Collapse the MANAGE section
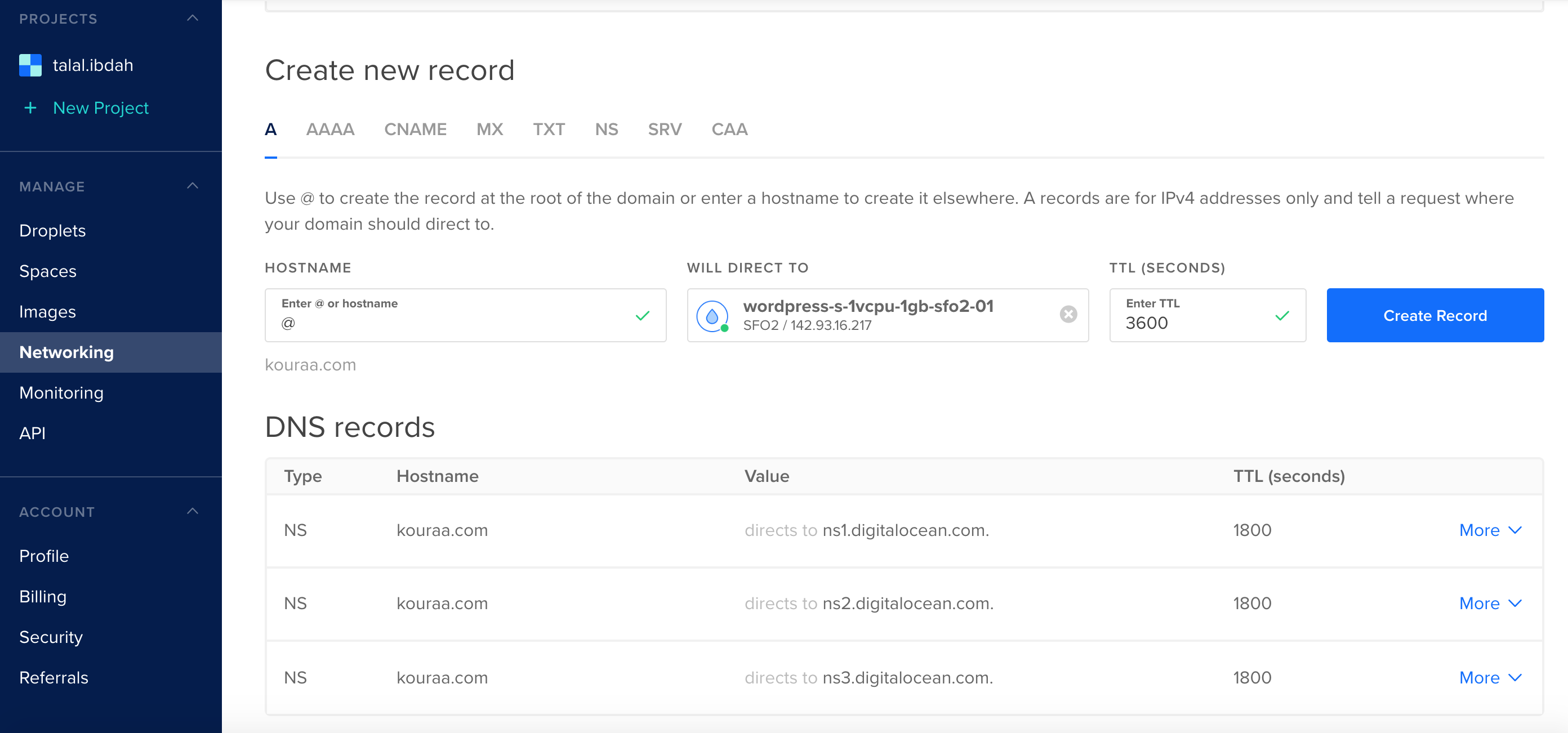 click(193, 186)
